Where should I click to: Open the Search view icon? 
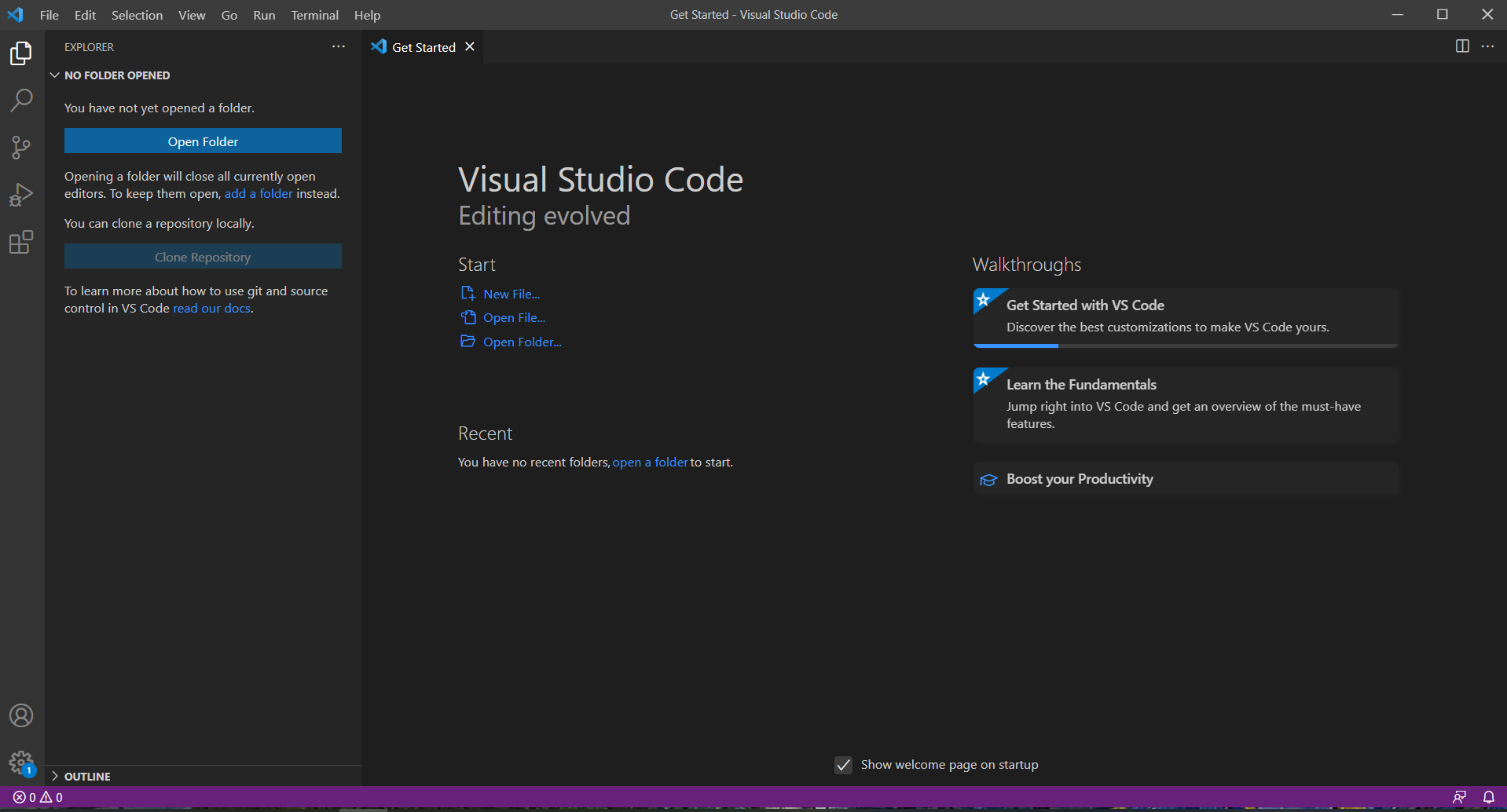click(x=21, y=101)
